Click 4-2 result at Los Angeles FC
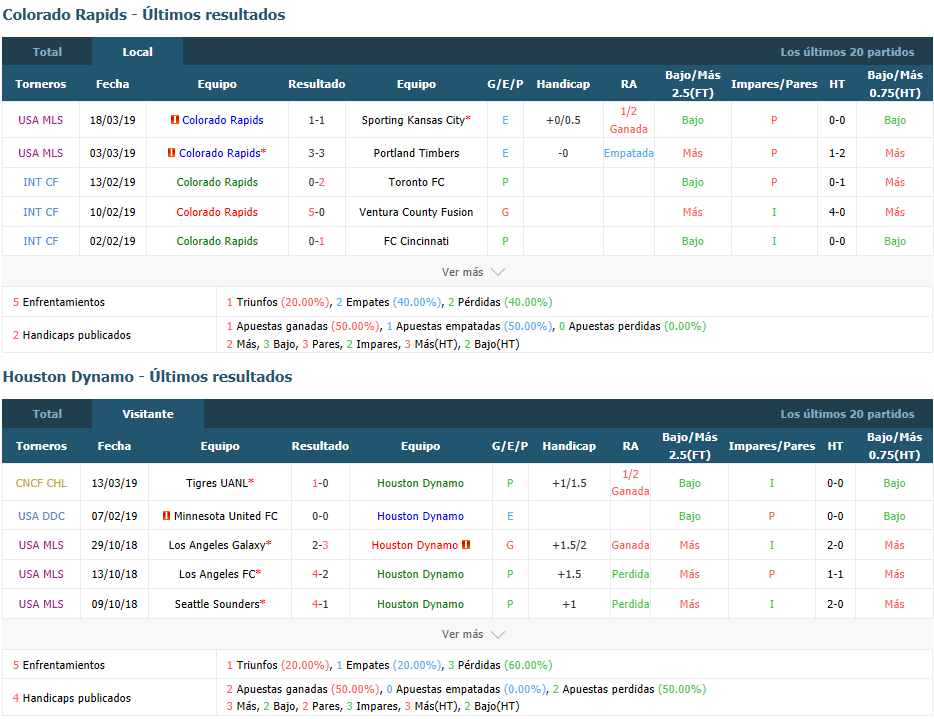The width and height of the screenshot is (934, 719). click(320, 574)
